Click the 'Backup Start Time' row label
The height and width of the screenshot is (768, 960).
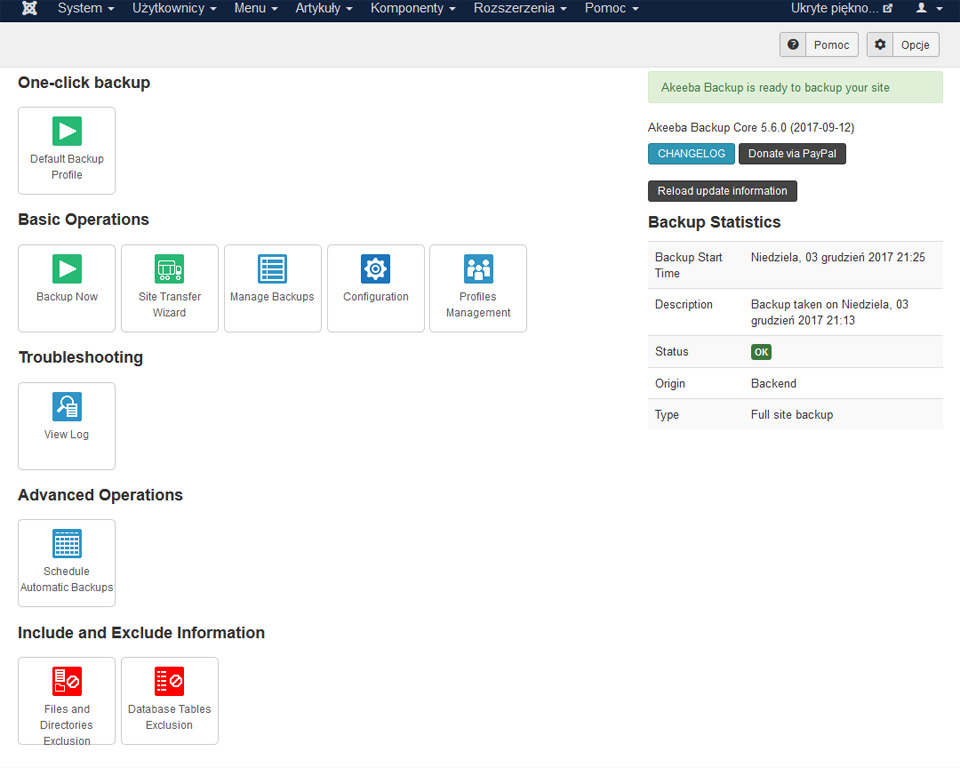689,265
